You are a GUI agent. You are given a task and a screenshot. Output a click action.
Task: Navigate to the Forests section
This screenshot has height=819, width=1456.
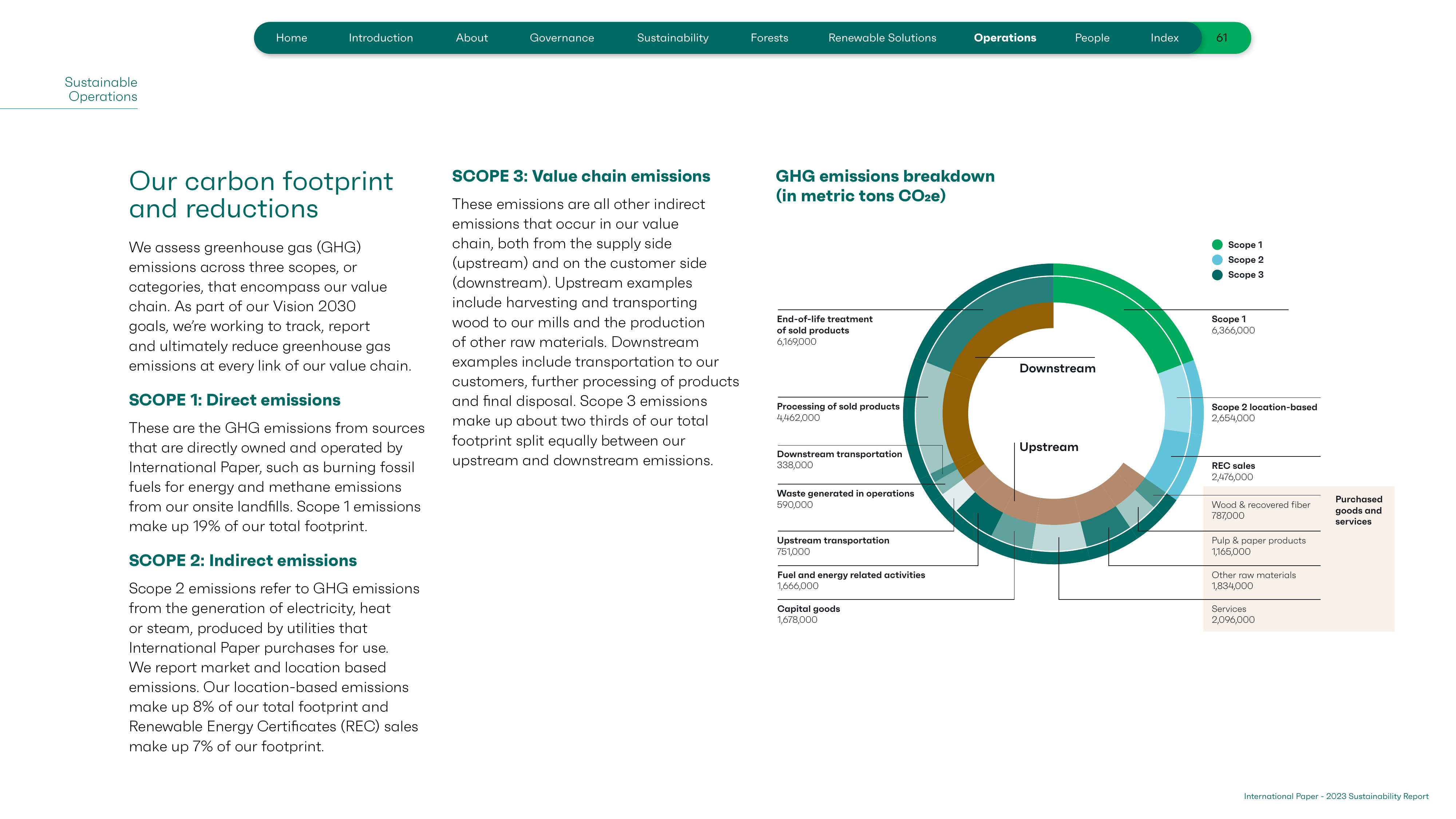point(769,38)
